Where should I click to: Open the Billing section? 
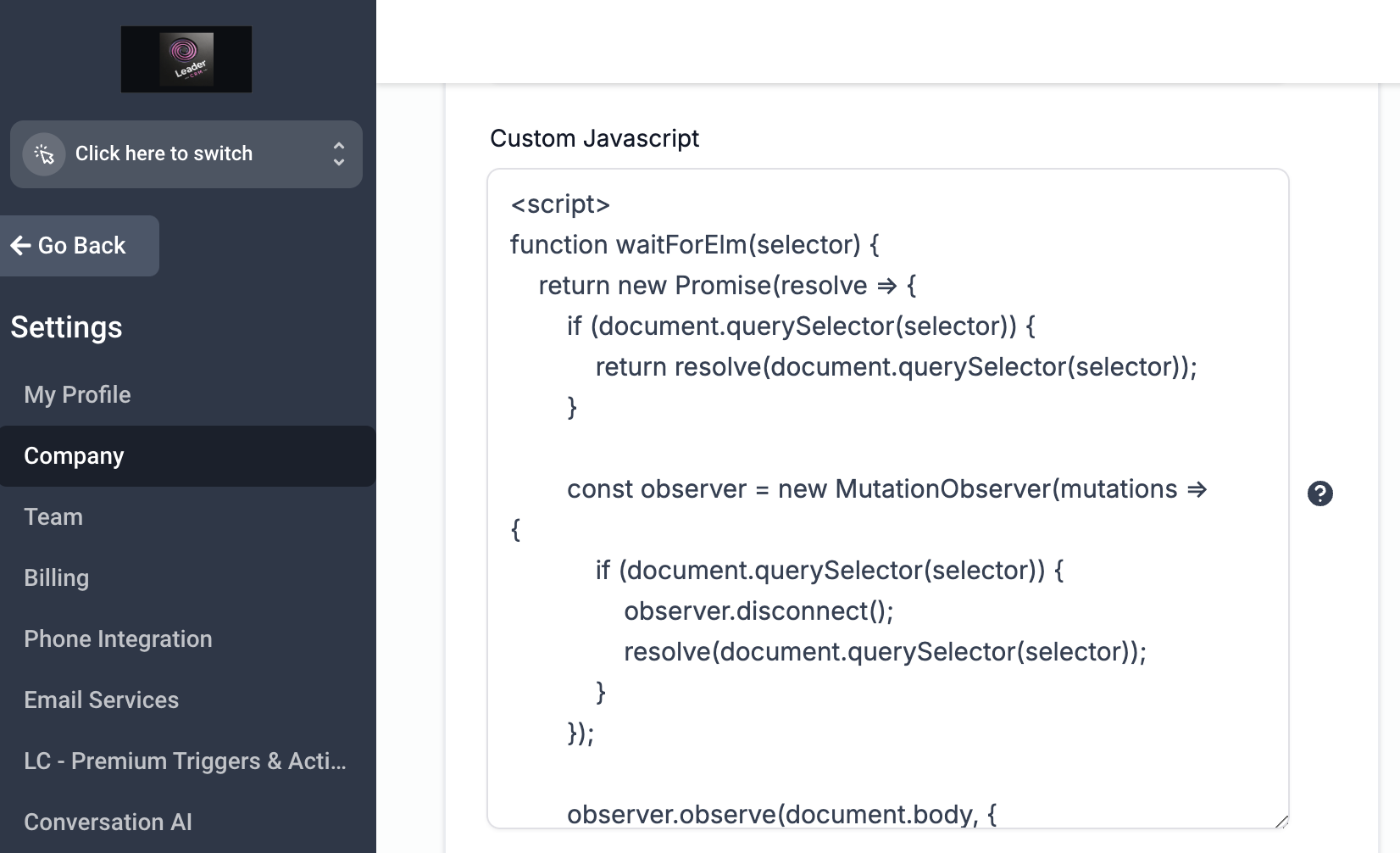tap(56, 578)
